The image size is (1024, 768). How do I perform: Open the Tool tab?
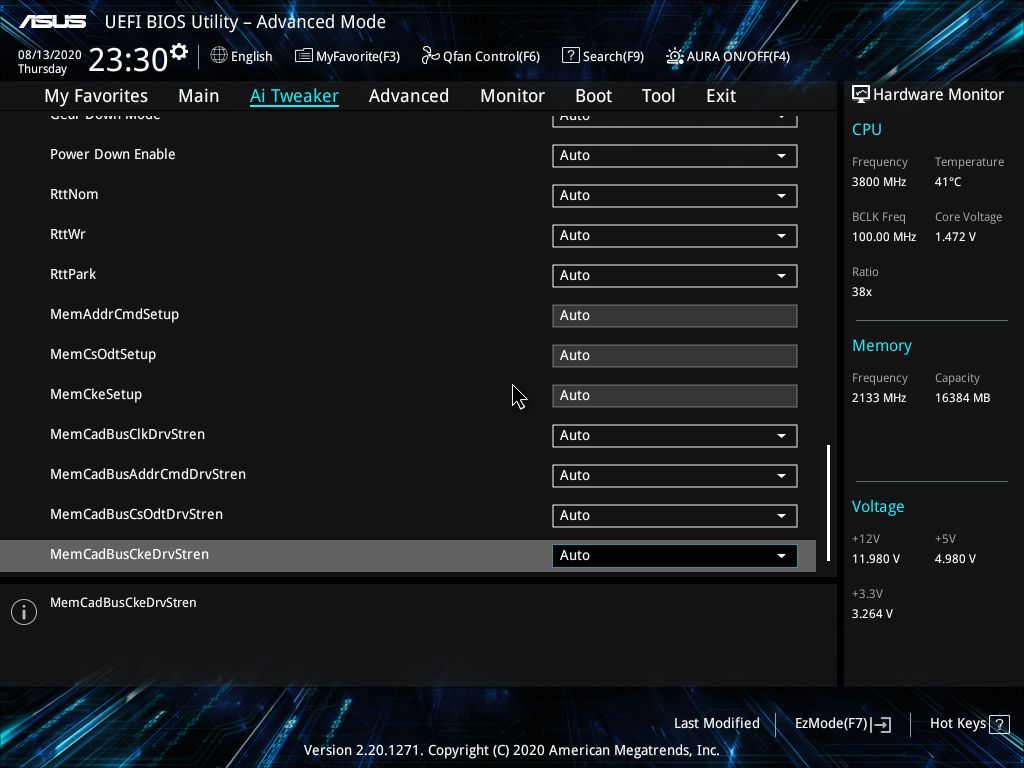tap(658, 96)
